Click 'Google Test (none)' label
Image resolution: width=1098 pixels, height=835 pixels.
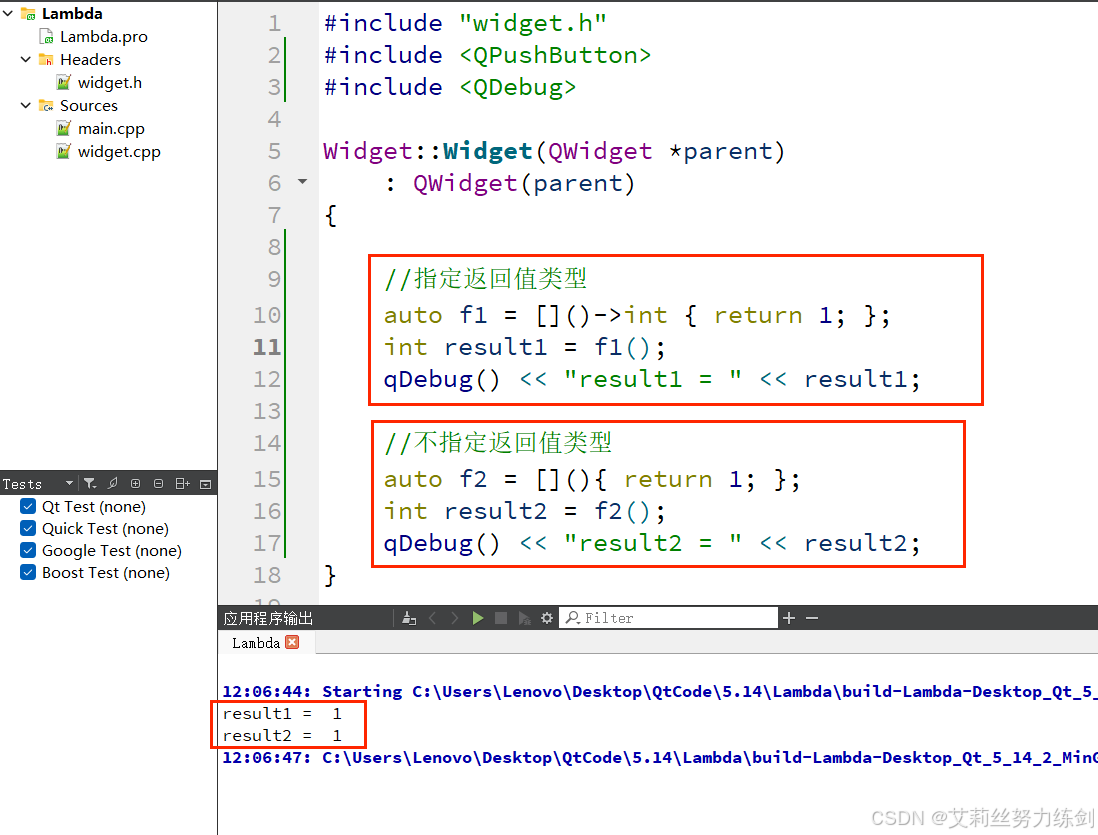coord(112,551)
